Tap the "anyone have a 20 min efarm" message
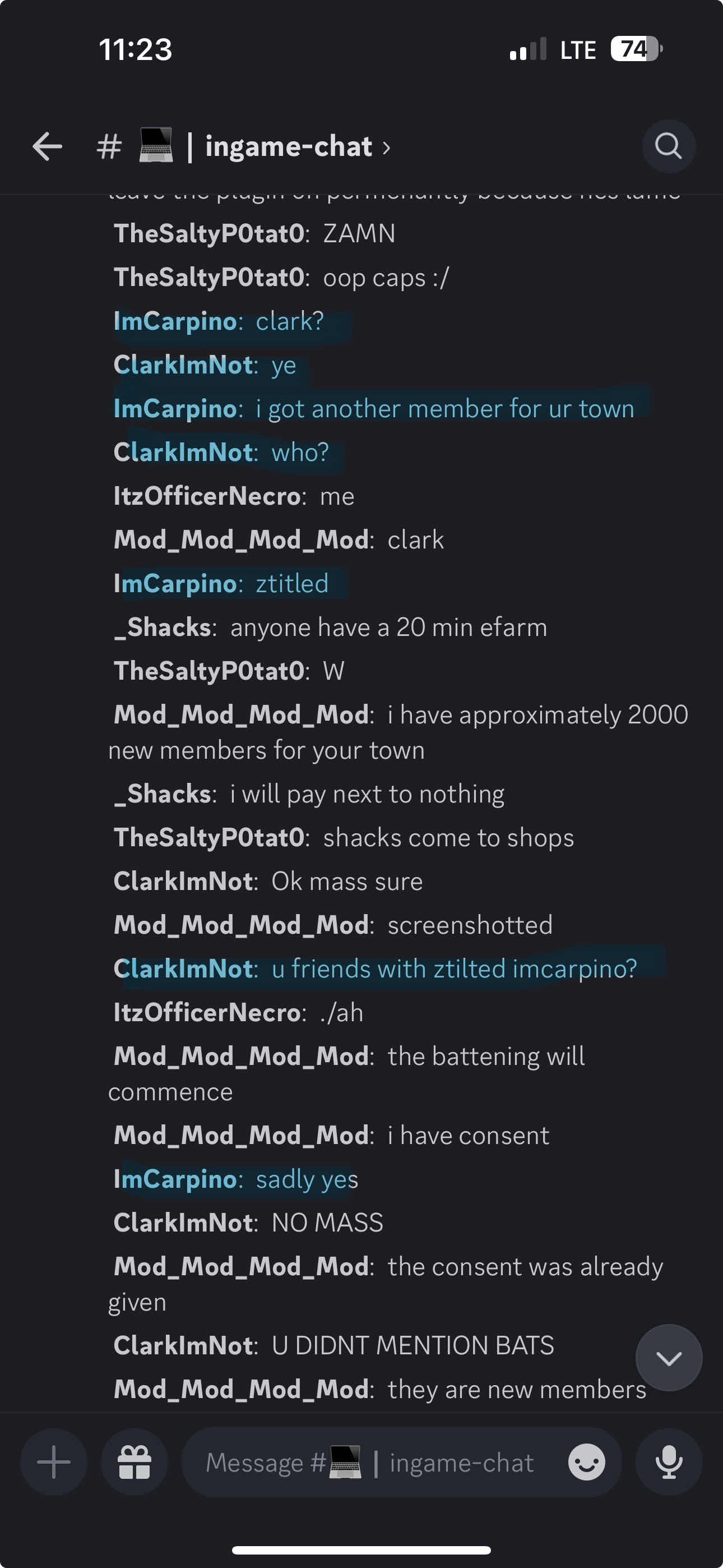This screenshot has width=723, height=1568. [x=388, y=627]
